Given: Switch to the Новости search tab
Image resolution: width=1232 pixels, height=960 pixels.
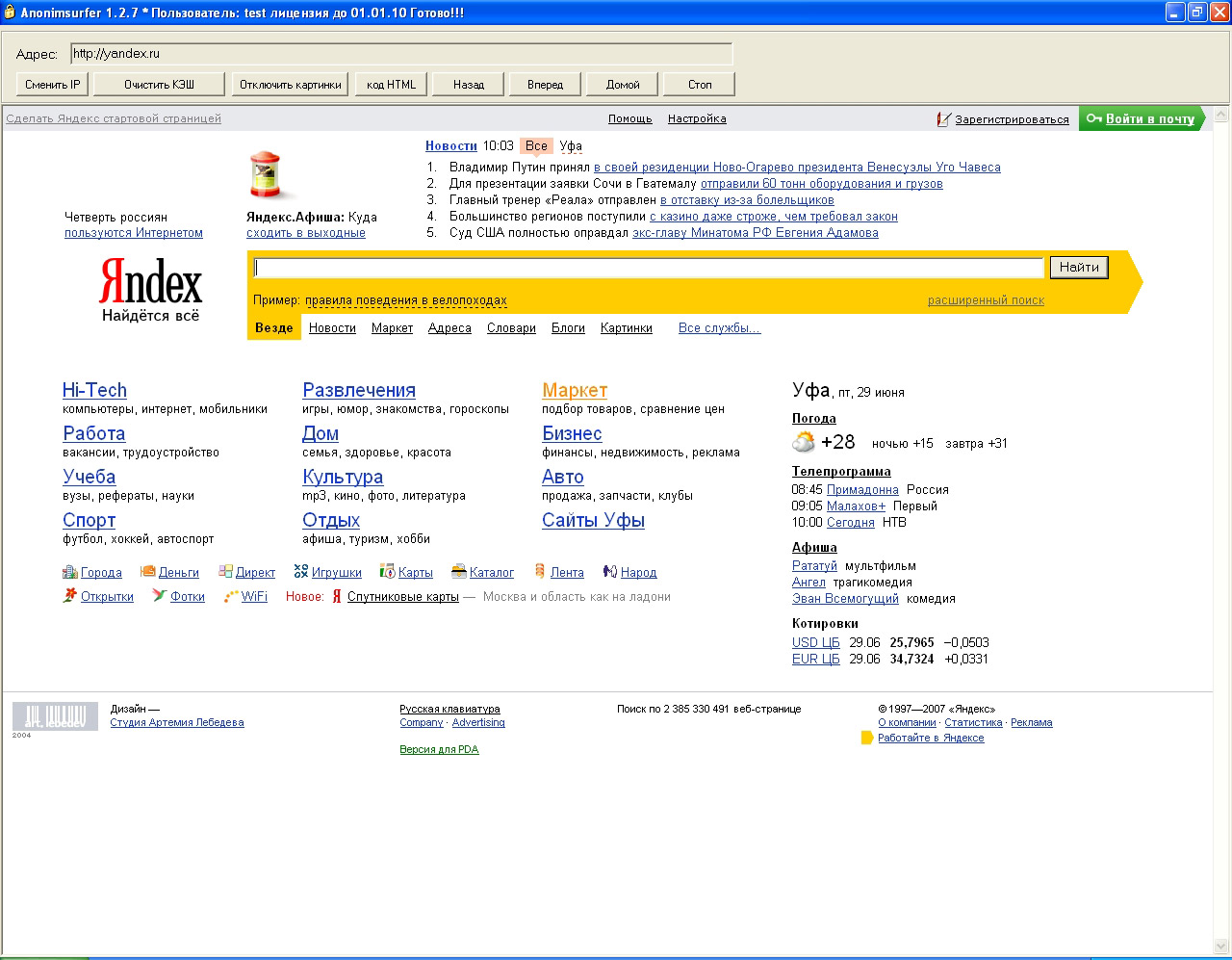Looking at the screenshot, I should pos(332,328).
